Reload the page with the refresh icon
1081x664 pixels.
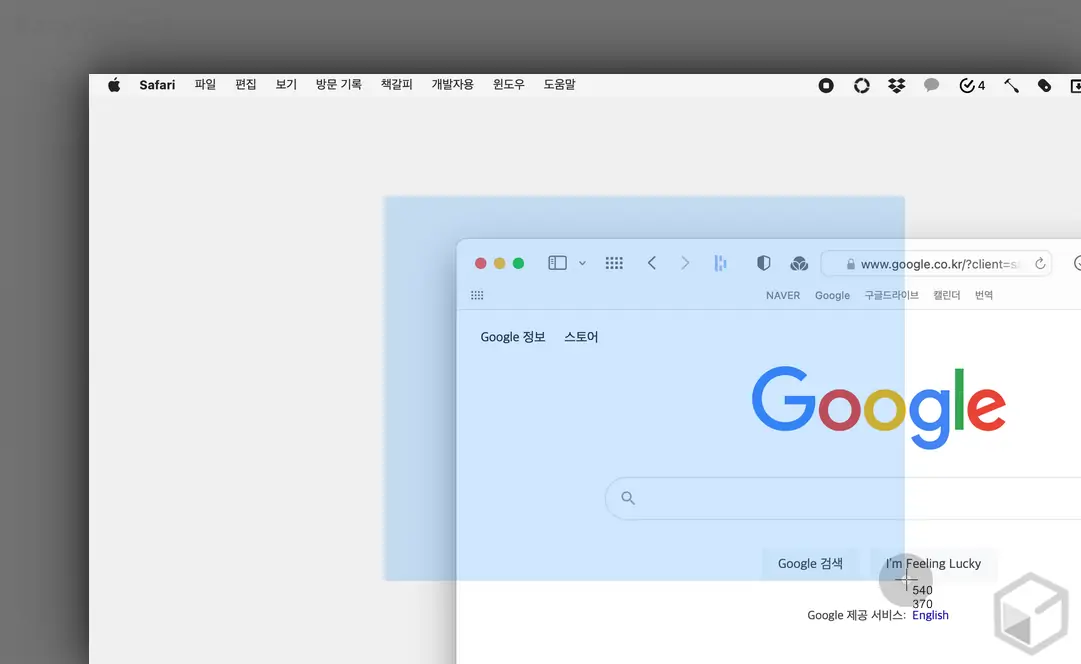point(1040,264)
